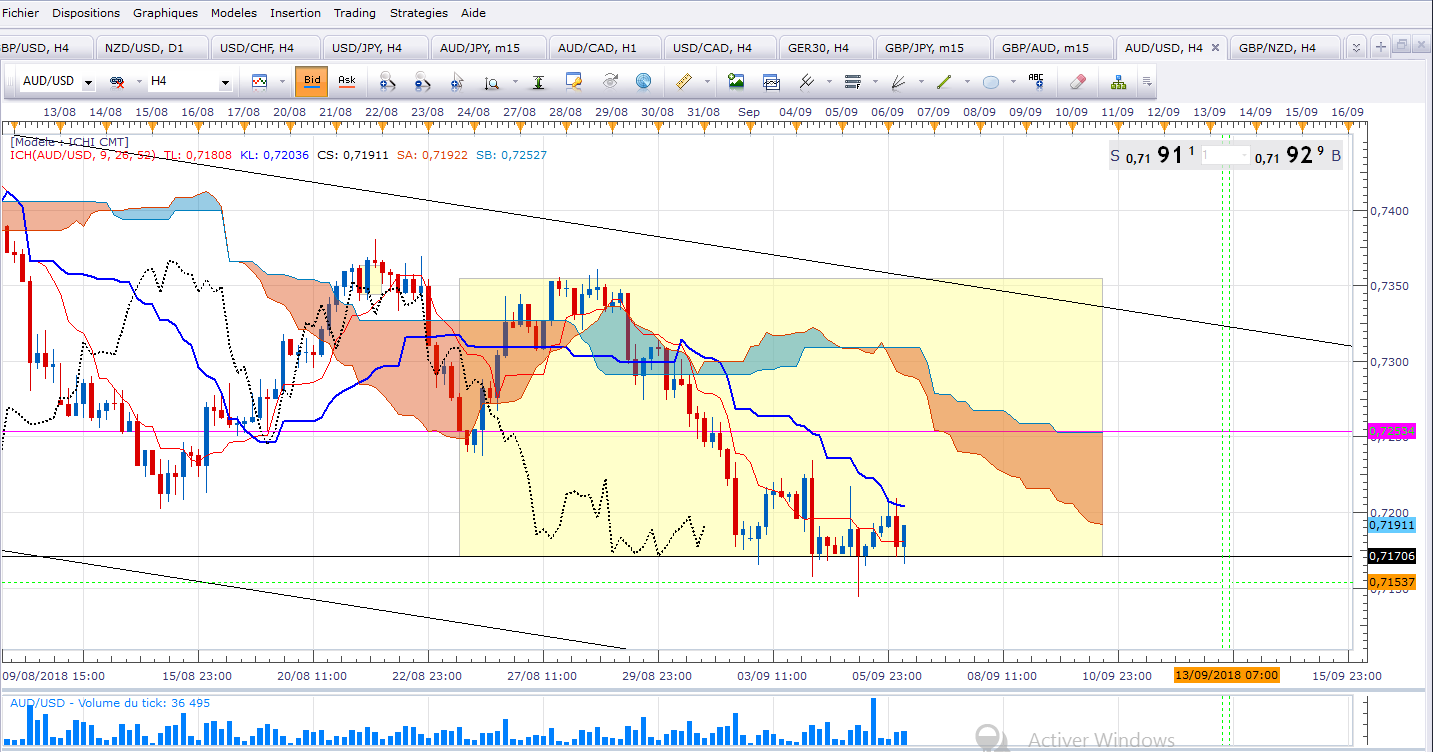
Task: Expand the fan lines dropdown arrow
Action: pyautogui.click(x=921, y=81)
